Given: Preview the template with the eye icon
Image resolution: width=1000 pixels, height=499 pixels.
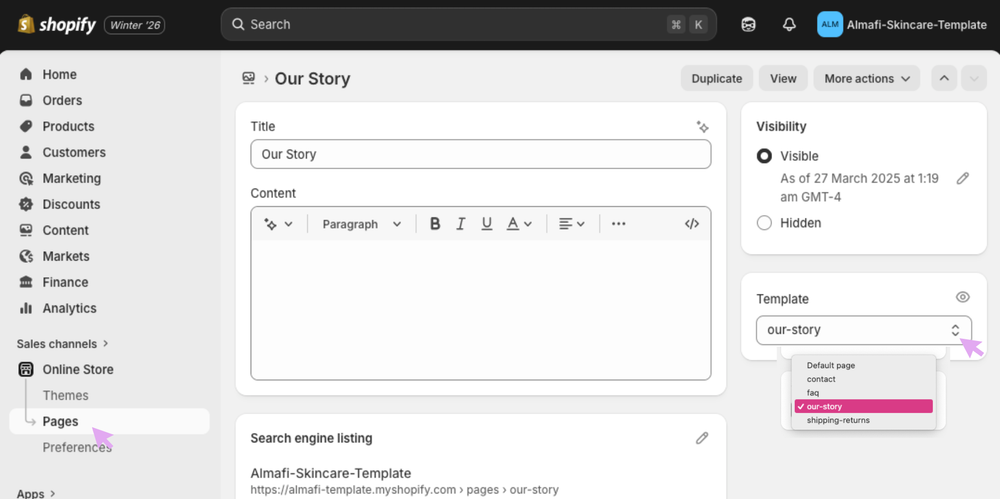Looking at the screenshot, I should tap(963, 297).
